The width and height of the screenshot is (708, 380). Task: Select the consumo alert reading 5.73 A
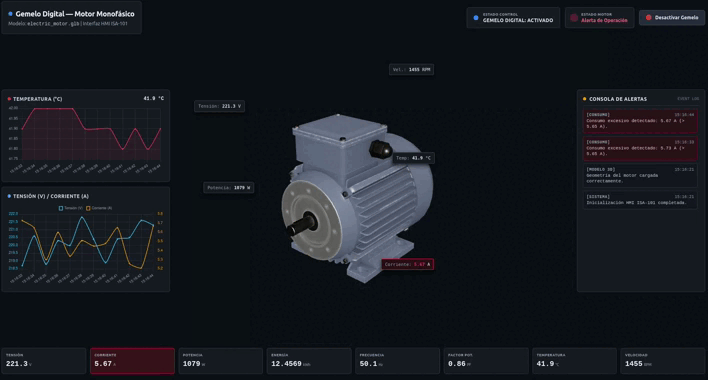[640, 148]
